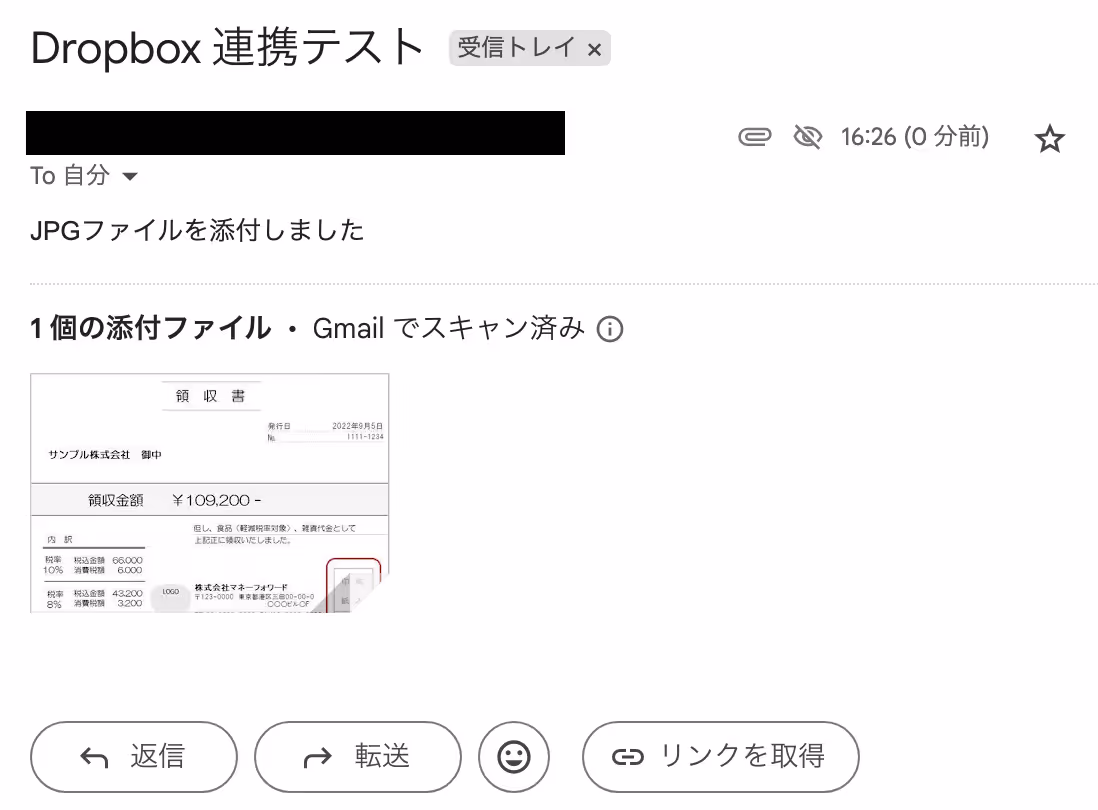
Task: Open the Gmail scan info icon
Action: 609,328
